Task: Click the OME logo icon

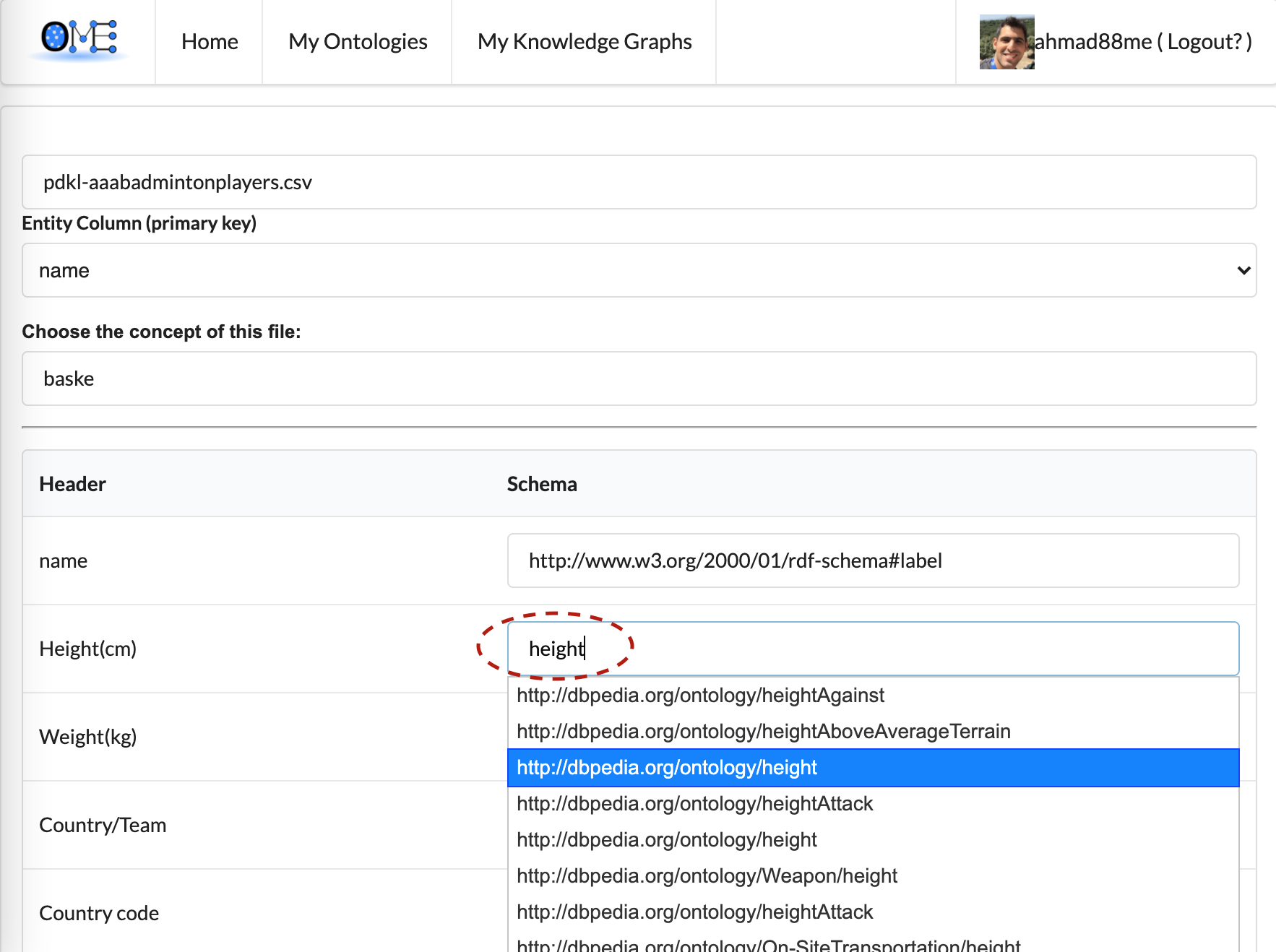Action: pos(79,40)
